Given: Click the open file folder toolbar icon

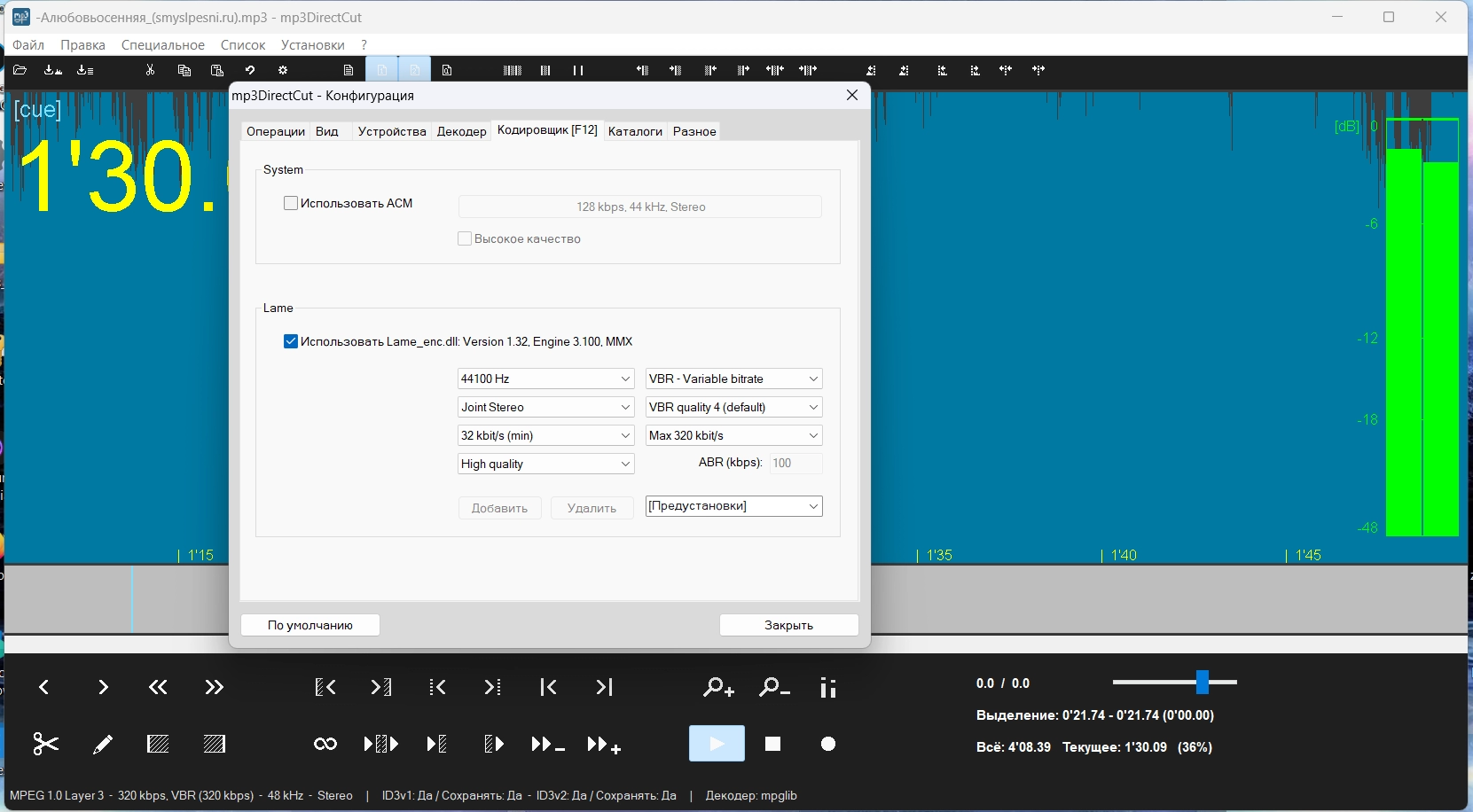Looking at the screenshot, I should pyautogui.click(x=20, y=70).
